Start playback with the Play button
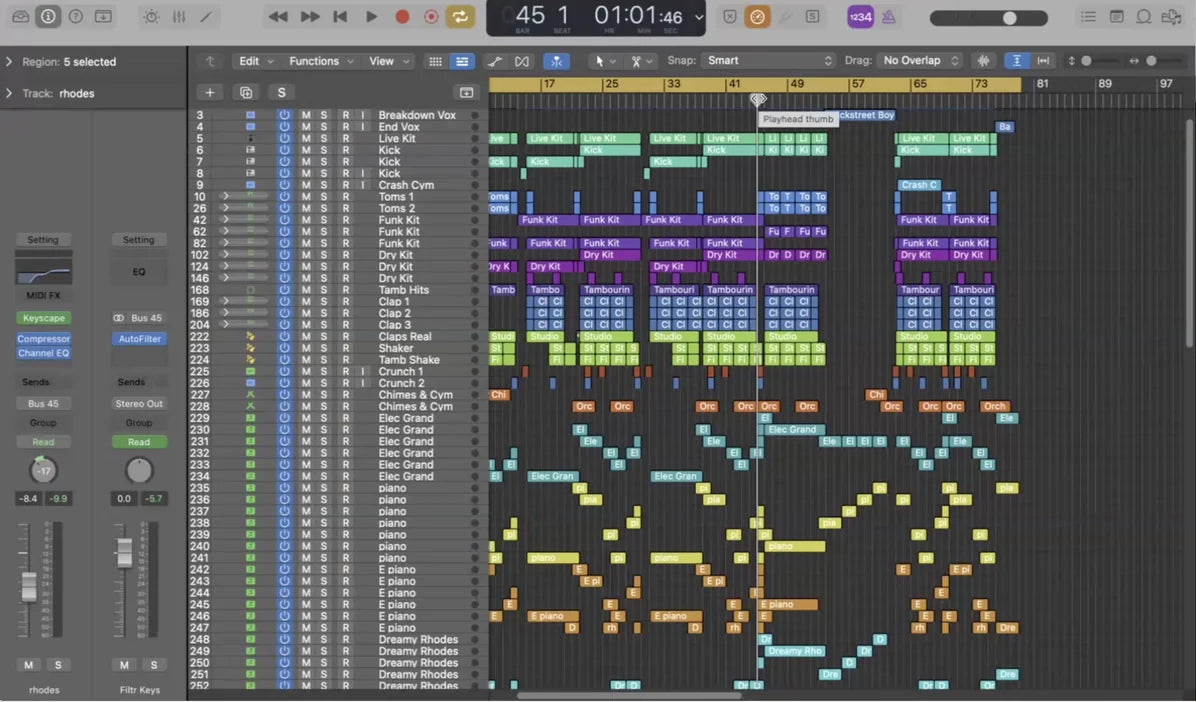The image size is (1196, 702). click(x=371, y=16)
